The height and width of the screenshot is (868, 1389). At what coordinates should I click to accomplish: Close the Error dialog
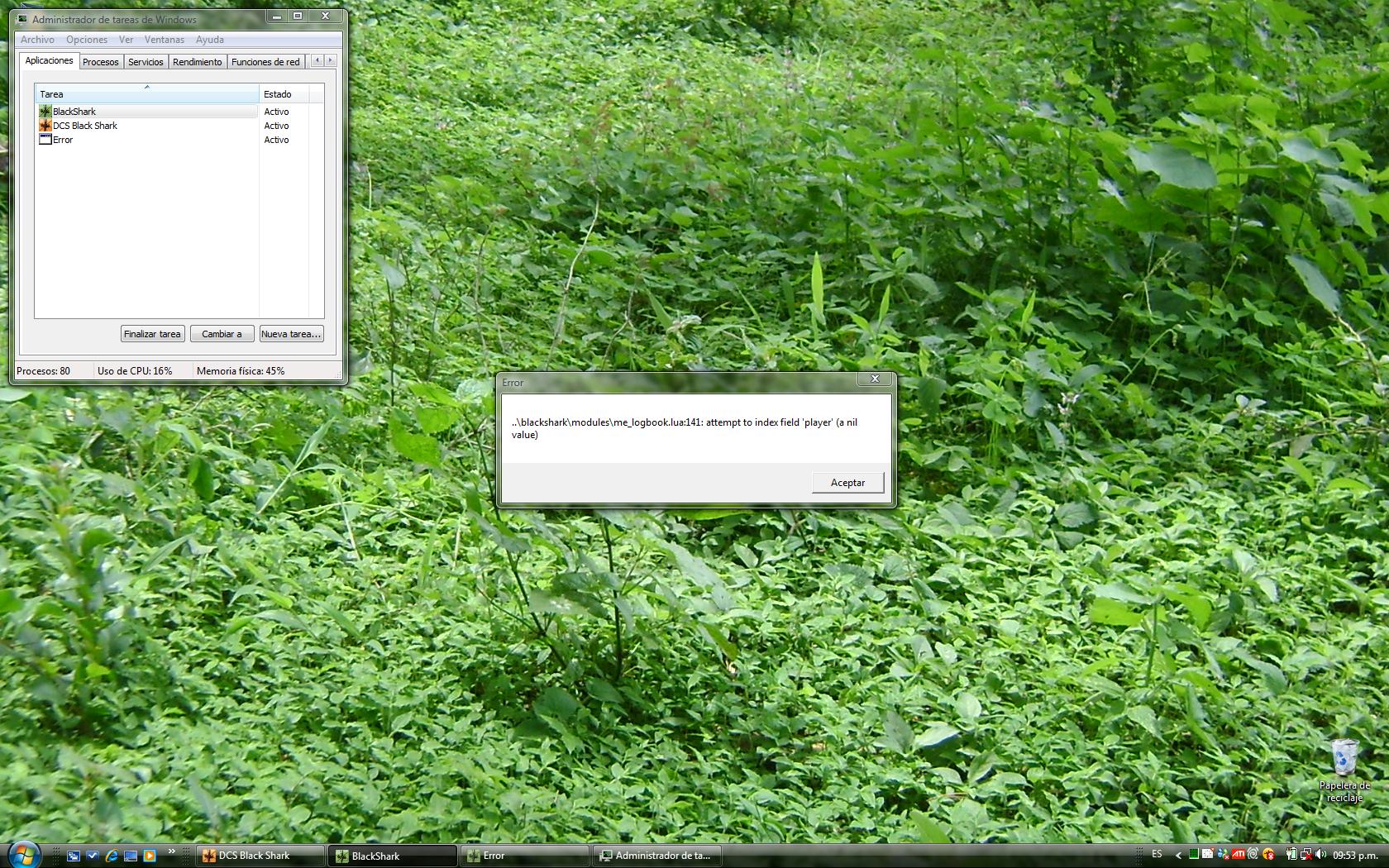click(875, 379)
